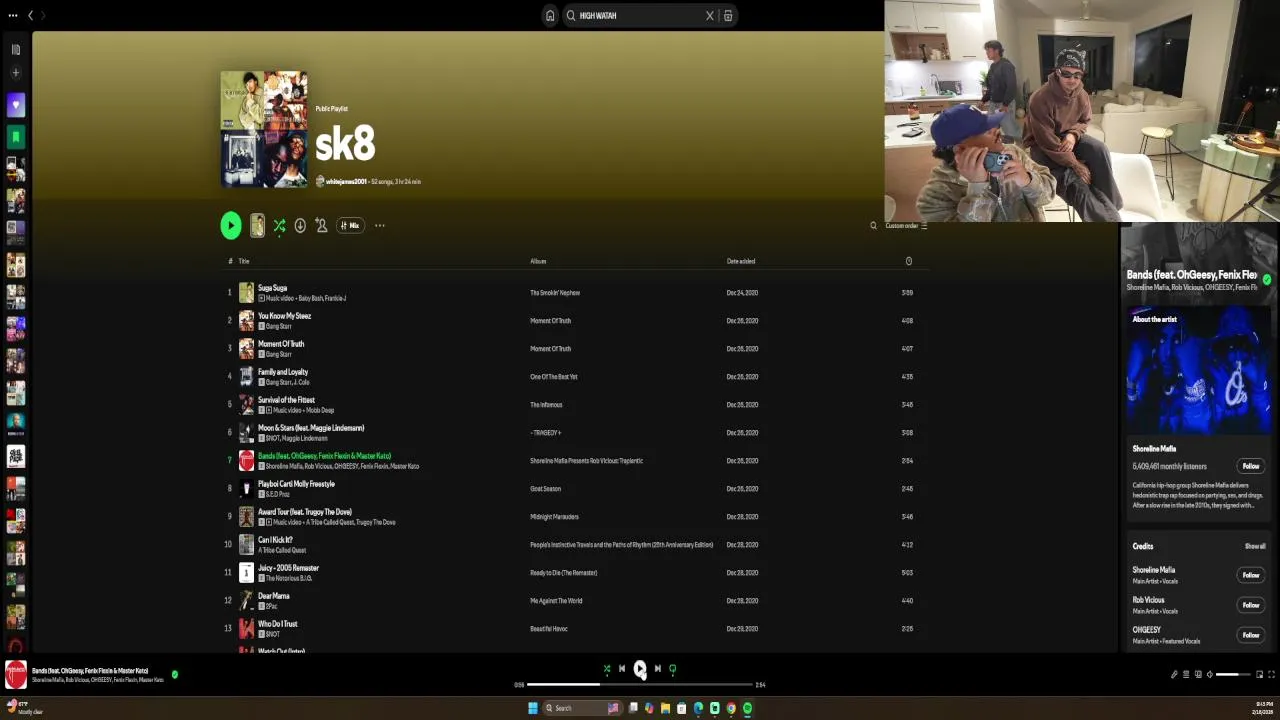The width and height of the screenshot is (1280, 720).
Task: Open the green bookmark Your Episodes tile
Action: pos(16,136)
